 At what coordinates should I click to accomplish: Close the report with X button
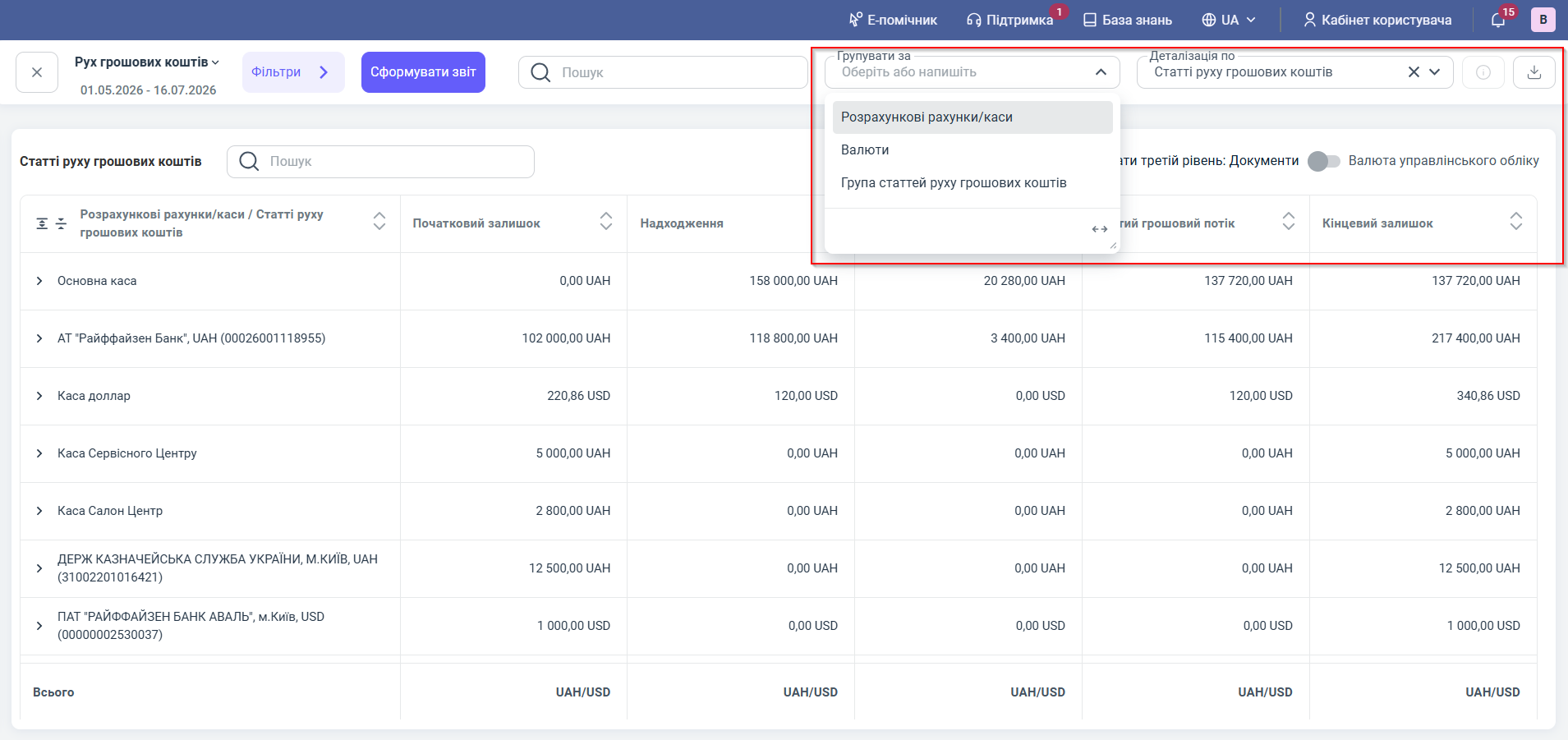(37, 72)
